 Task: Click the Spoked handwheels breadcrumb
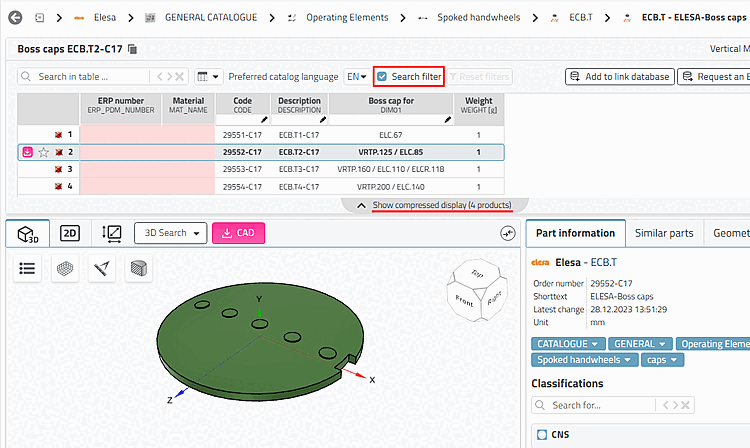[478, 18]
